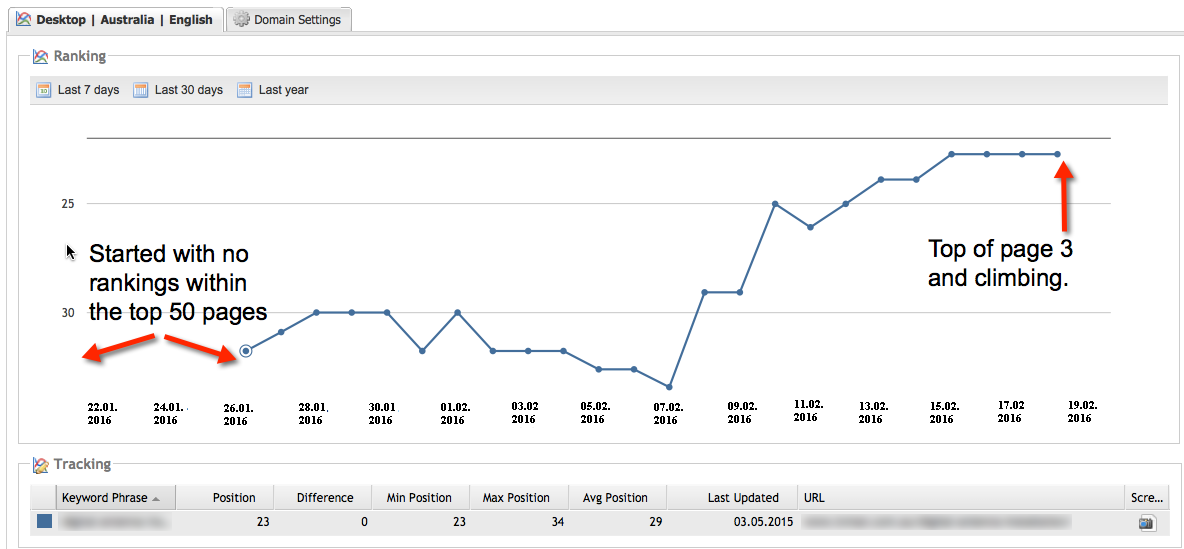1184x549 pixels.
Task: Show ranking for Last 30 days
Action: coord(188,90)
